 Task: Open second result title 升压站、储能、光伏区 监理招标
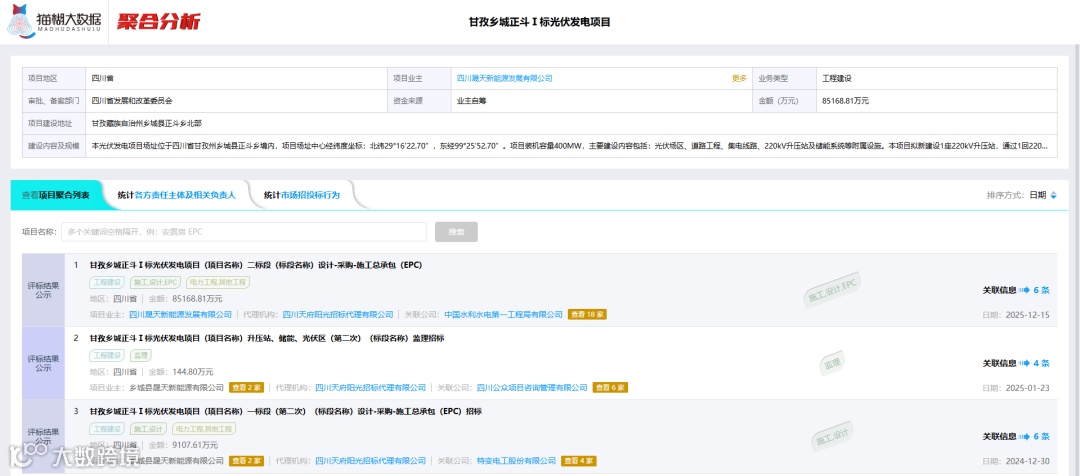(x=267, y=338)
